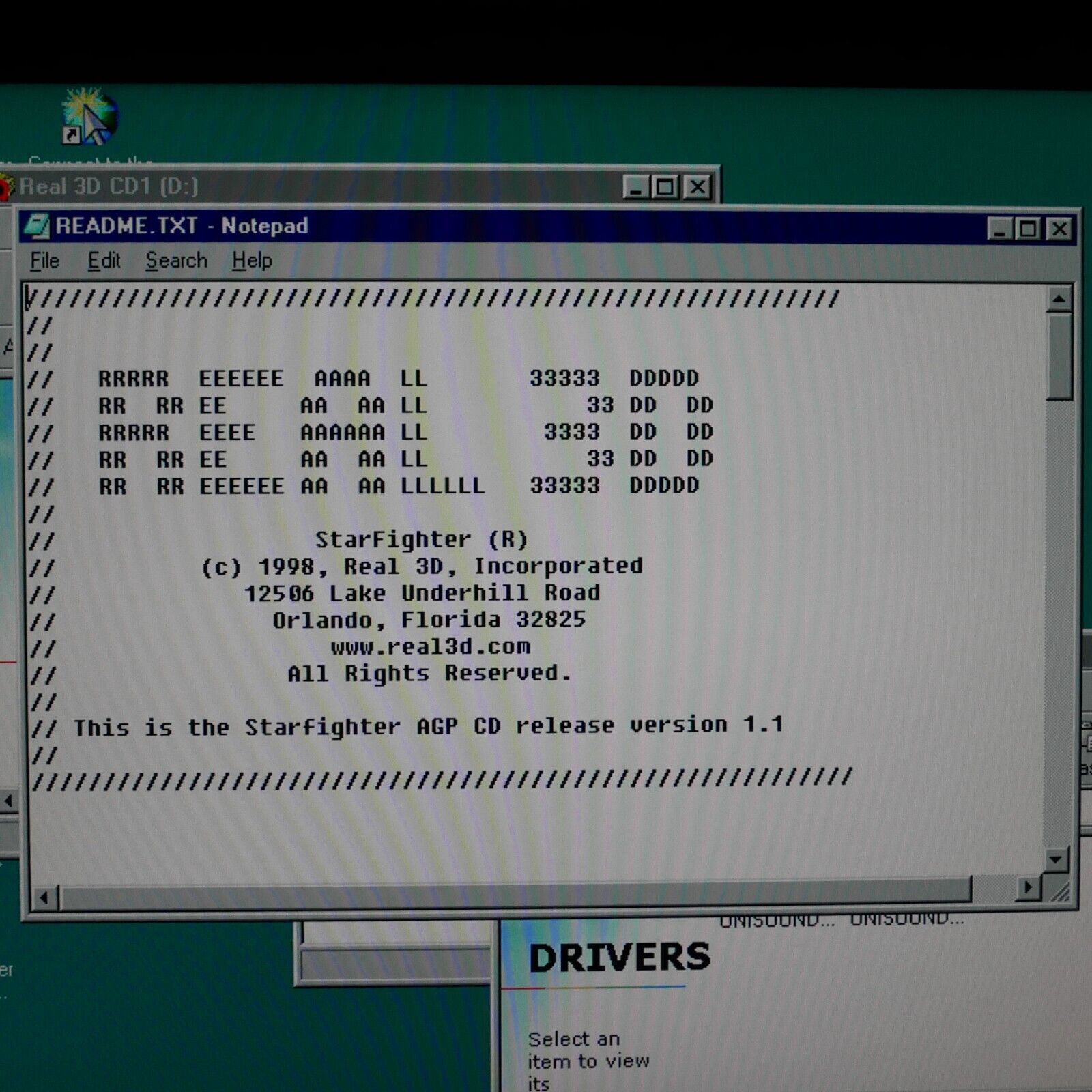Click the line All Rights Reserved.

[x=429, y=674]
